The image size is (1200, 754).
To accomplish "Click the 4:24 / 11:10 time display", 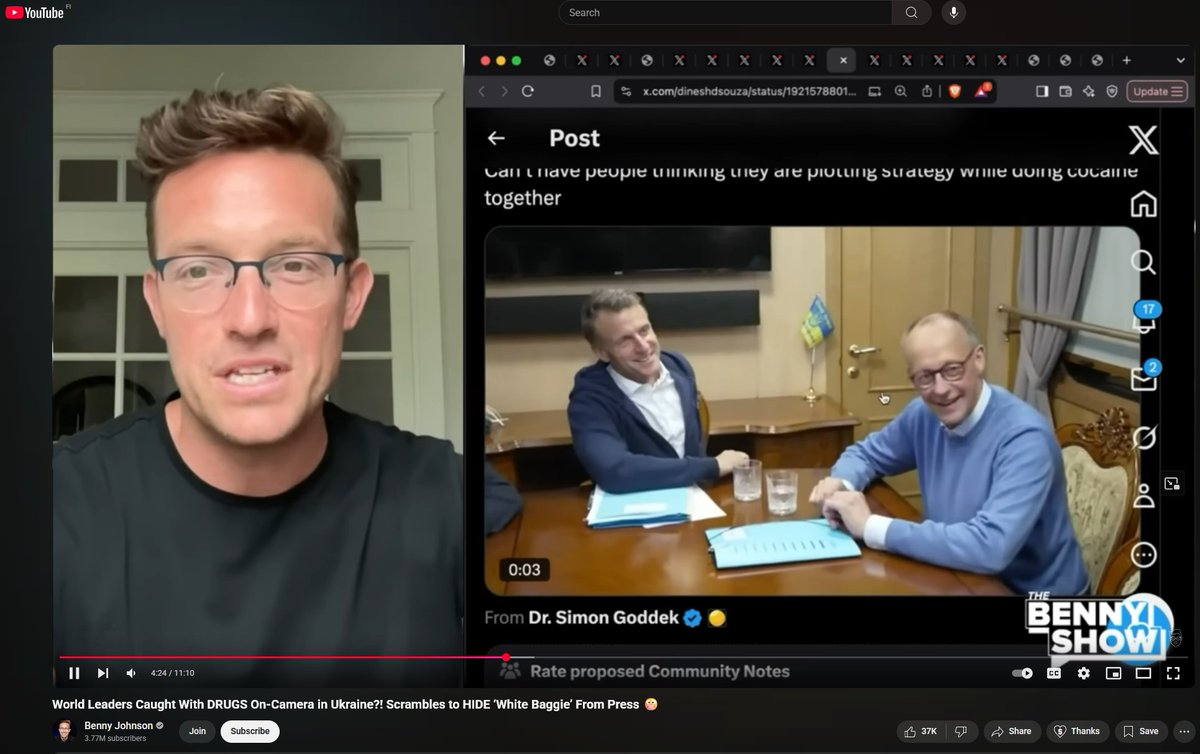I will pyautogui.click(x=172, y=673).
